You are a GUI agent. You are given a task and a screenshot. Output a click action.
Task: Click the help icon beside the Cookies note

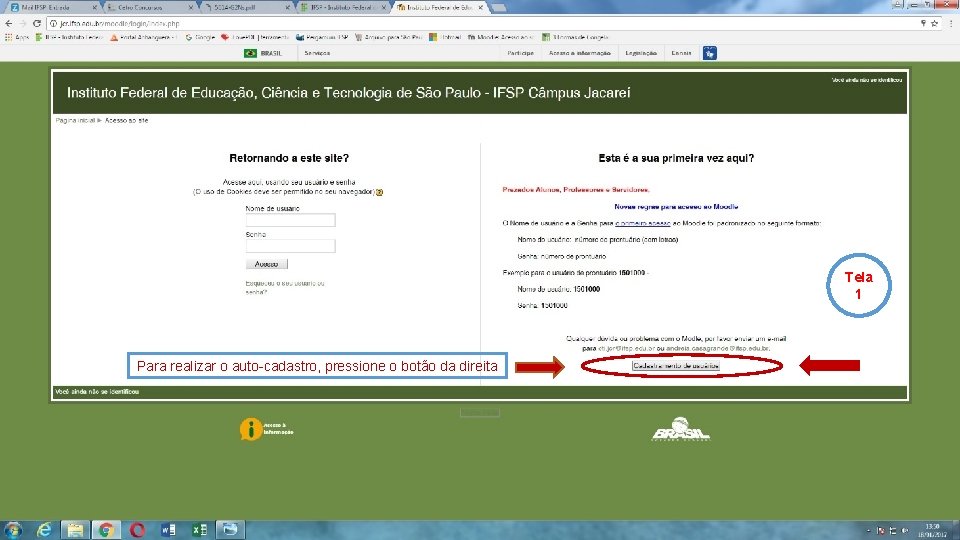click(379, 192)
